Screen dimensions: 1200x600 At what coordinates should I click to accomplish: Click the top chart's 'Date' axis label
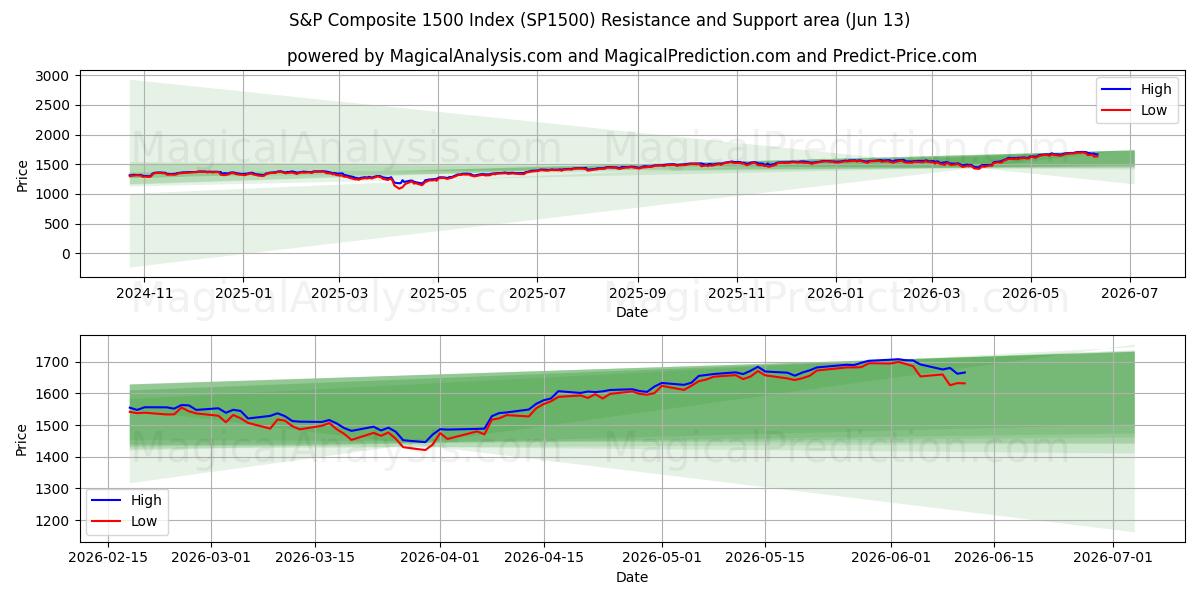(632, 312)
